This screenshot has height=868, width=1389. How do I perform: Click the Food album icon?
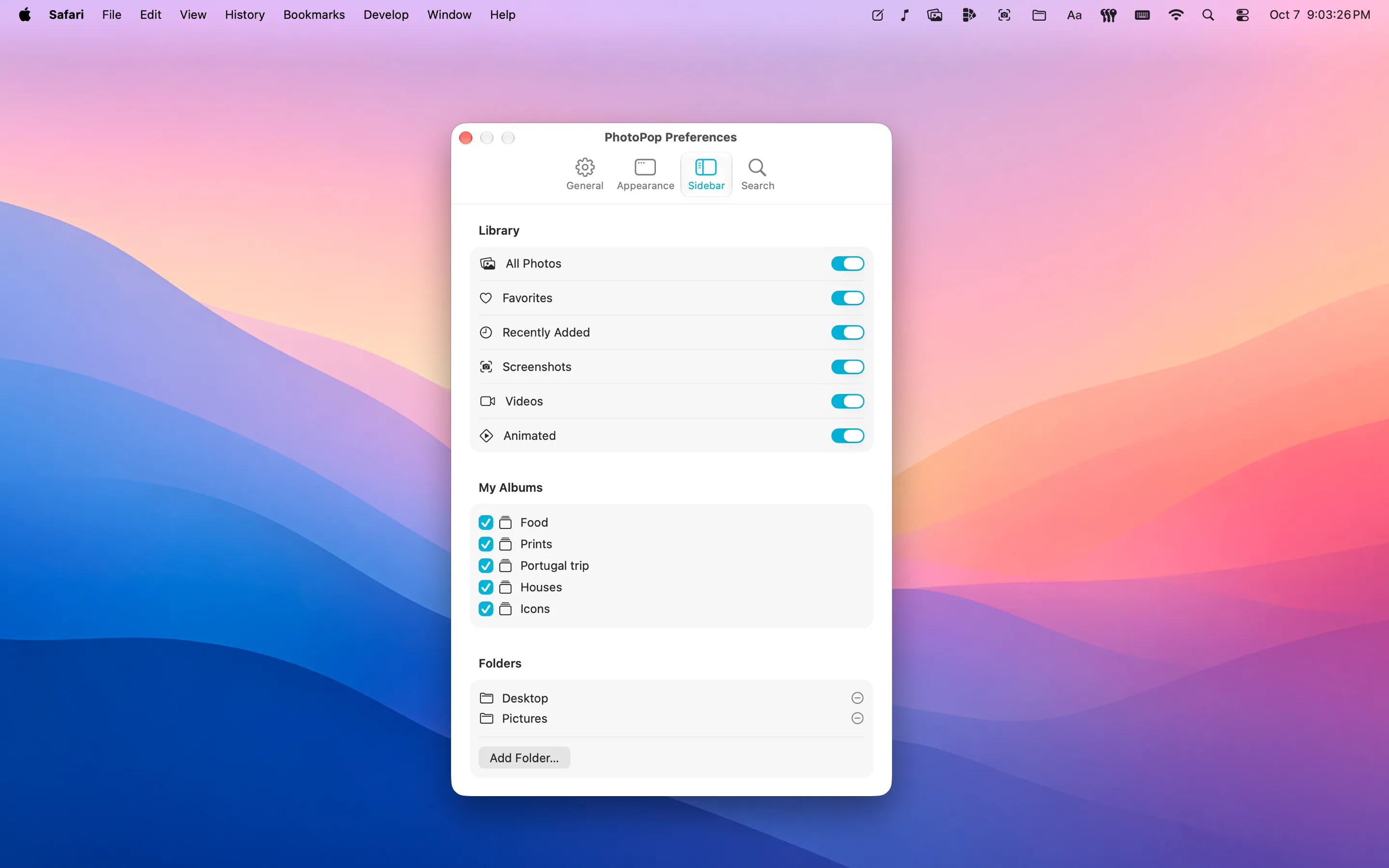pos(505,522)
